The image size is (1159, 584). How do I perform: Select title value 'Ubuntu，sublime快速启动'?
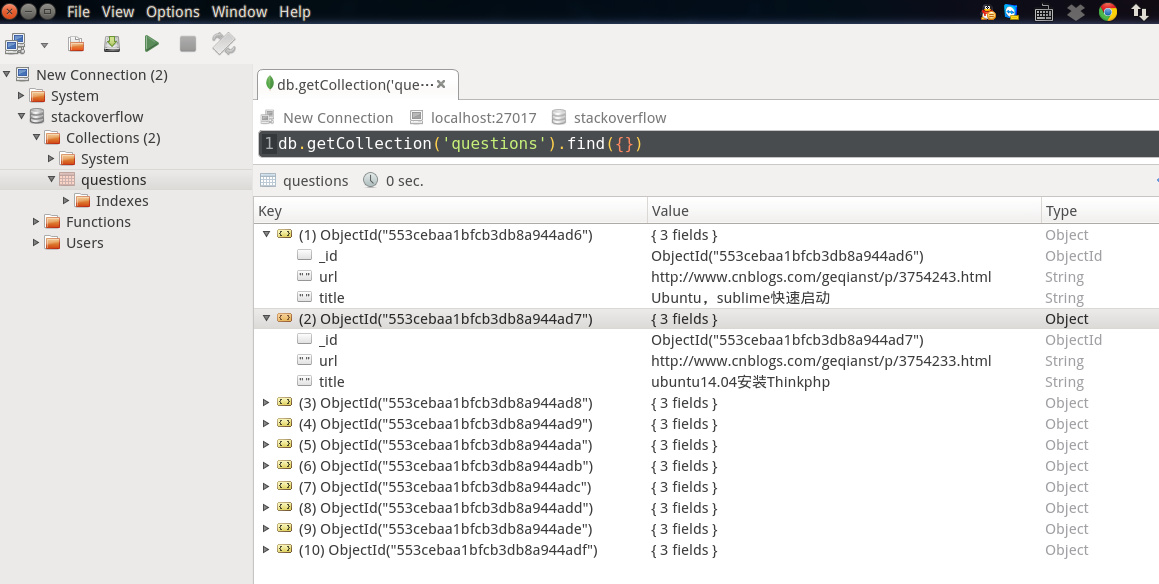tap(740, 298)
